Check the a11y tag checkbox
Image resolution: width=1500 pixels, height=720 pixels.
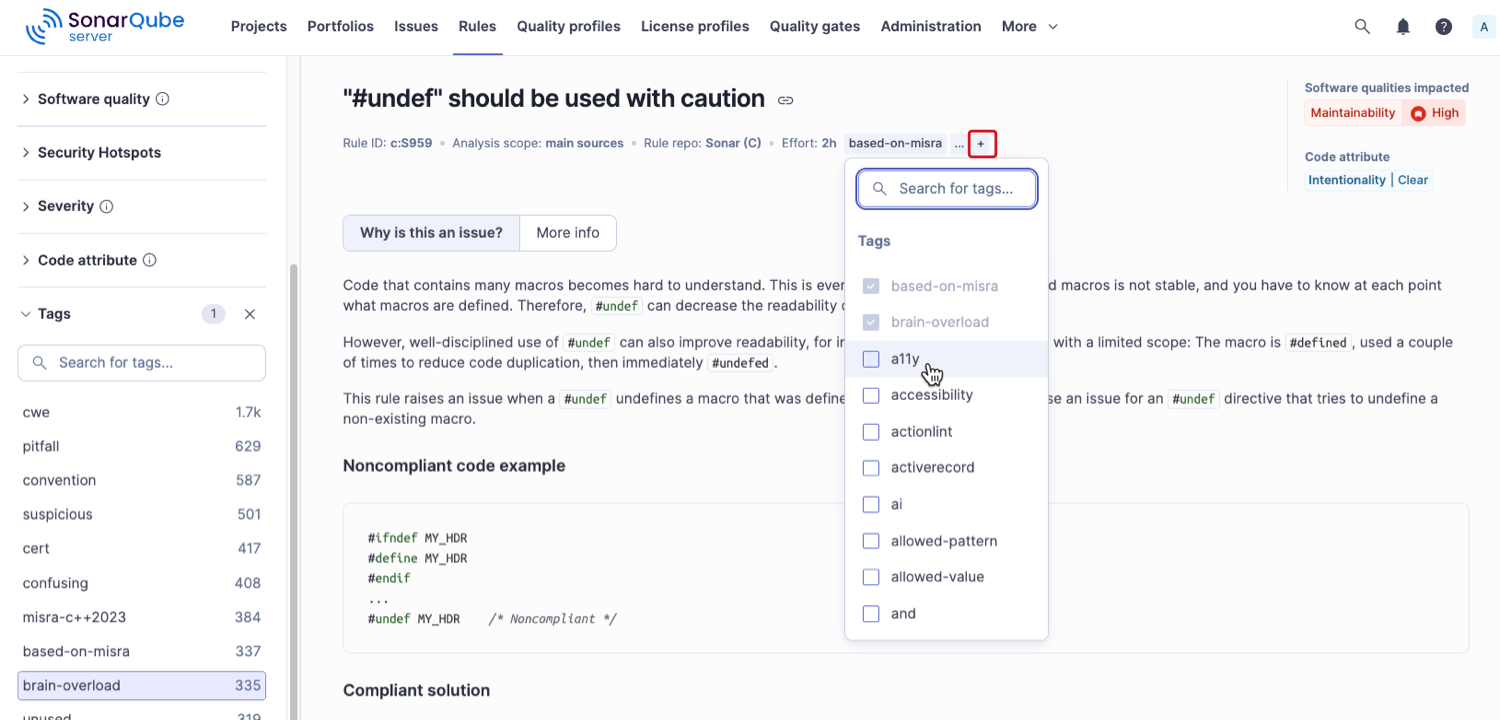coord(871,359)
